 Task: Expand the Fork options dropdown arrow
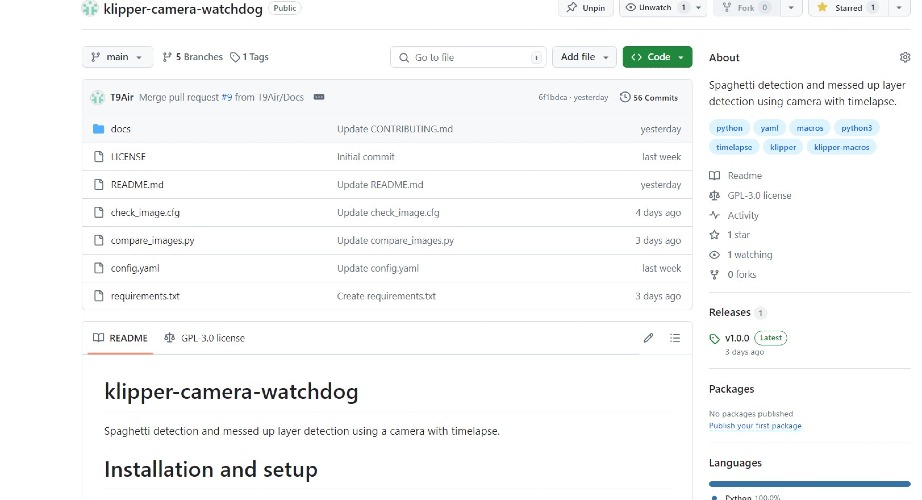coord(791,8)
